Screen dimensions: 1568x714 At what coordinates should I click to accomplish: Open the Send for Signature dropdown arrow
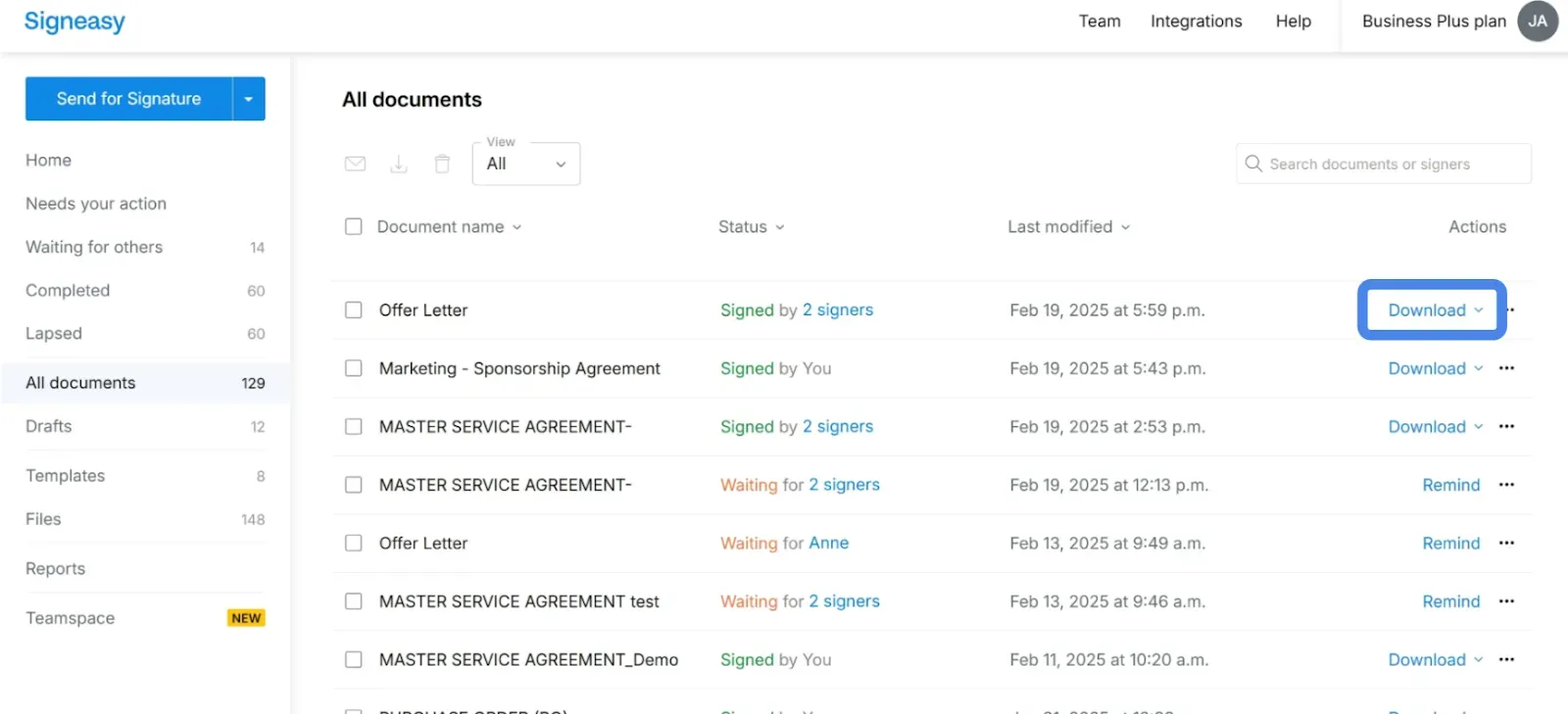[249, 99]
